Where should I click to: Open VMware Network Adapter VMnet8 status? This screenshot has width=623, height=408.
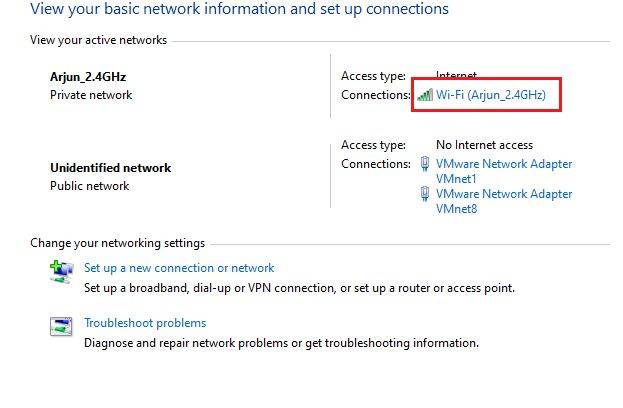pos(504,194)
